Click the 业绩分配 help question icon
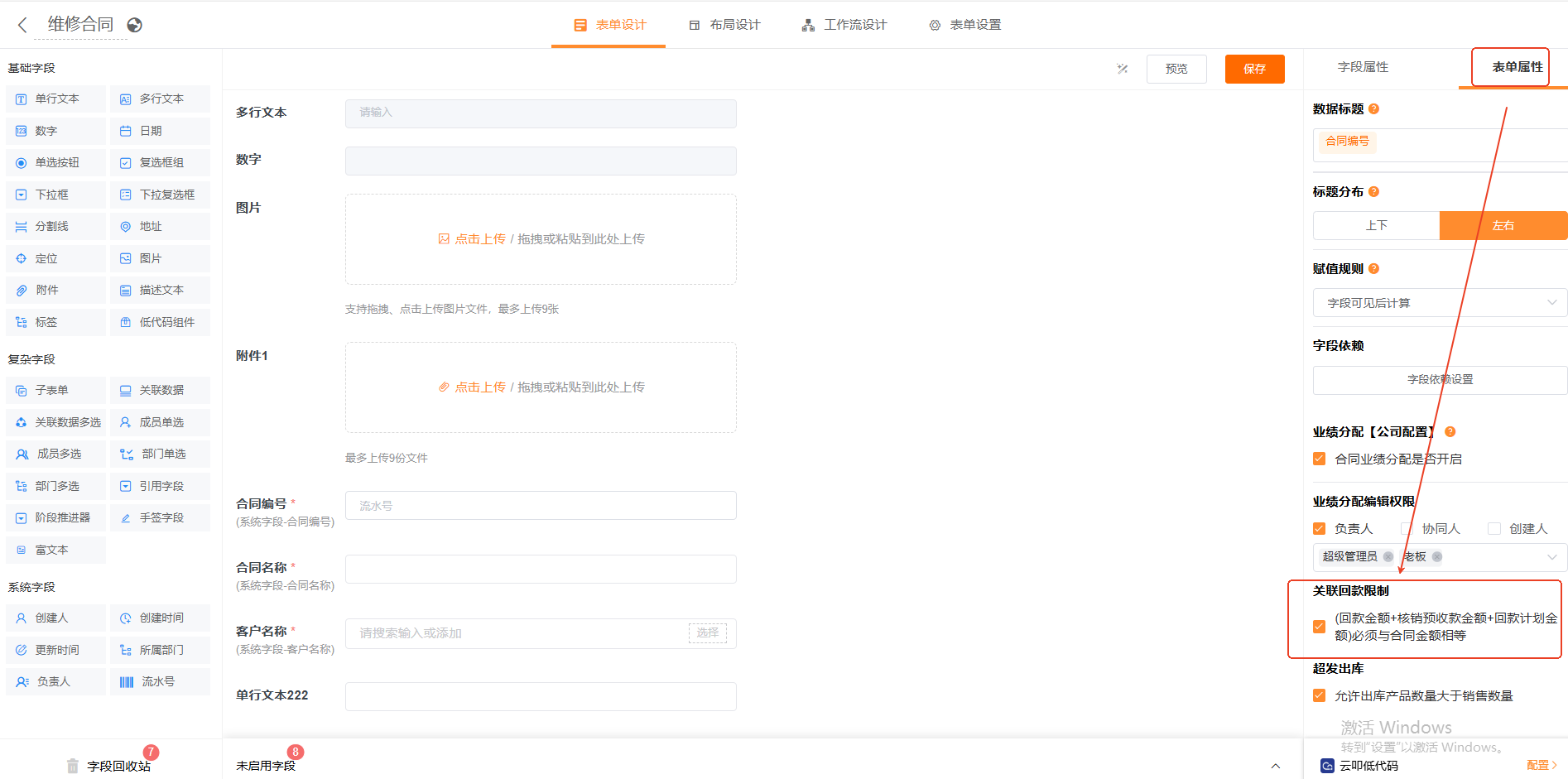 (x=1450, y=432)
